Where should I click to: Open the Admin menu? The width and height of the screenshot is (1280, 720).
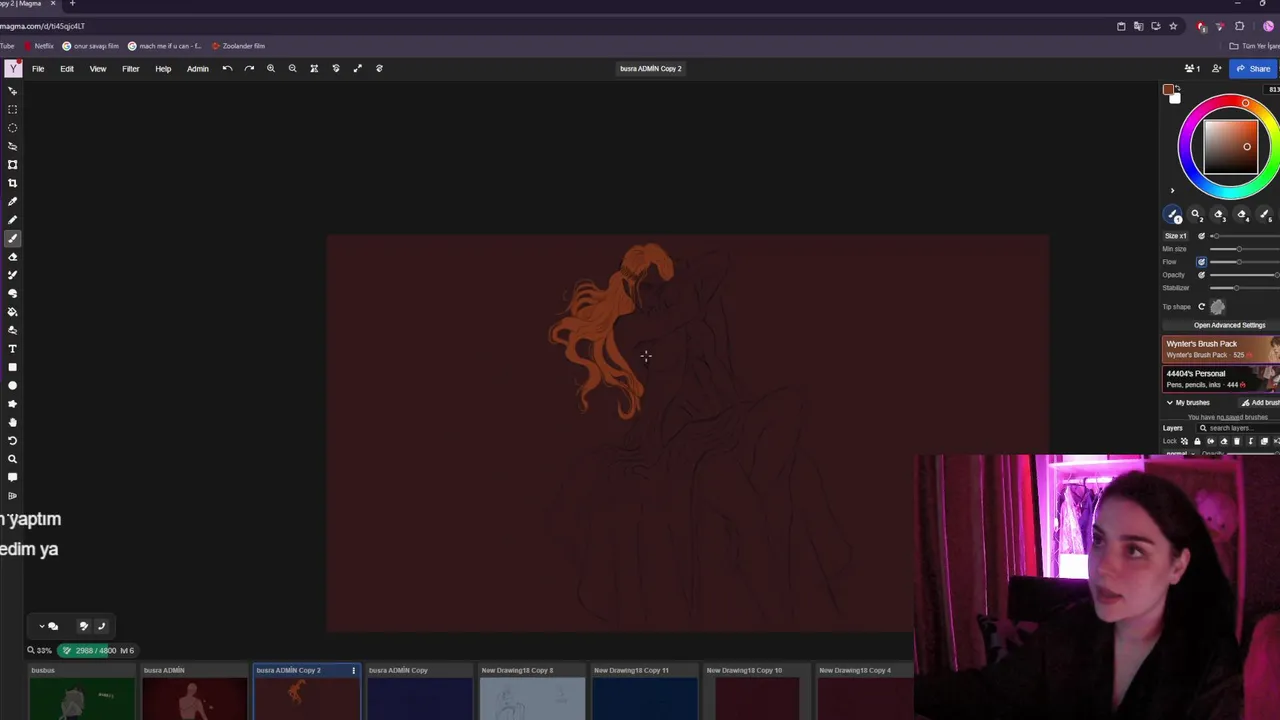pyautogui.click(x=198, y=69)
